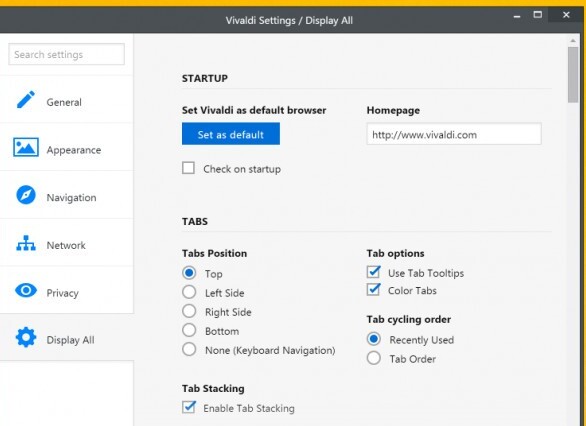This screenshot has height=426, width=586.
Task: Minimize the settings window
Action: click(517, 16)
